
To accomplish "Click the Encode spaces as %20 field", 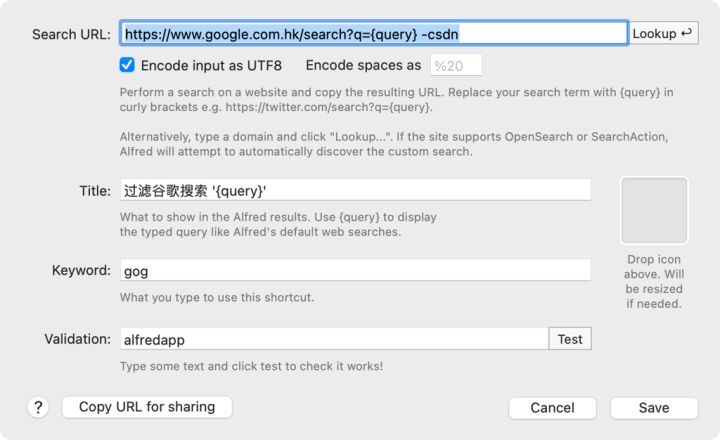I will [x=456, y=65].
